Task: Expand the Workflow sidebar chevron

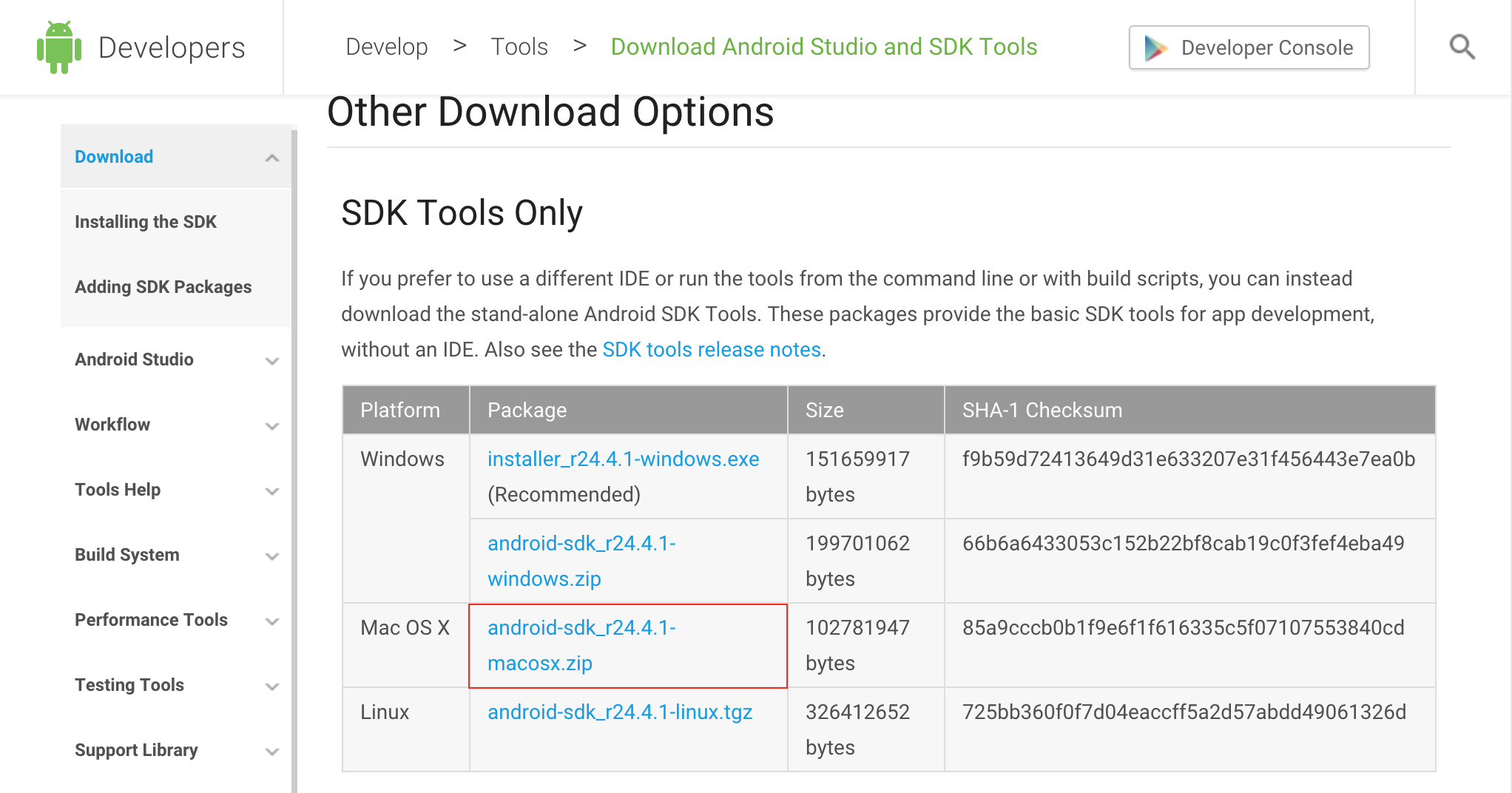Action: pos(272,426)
